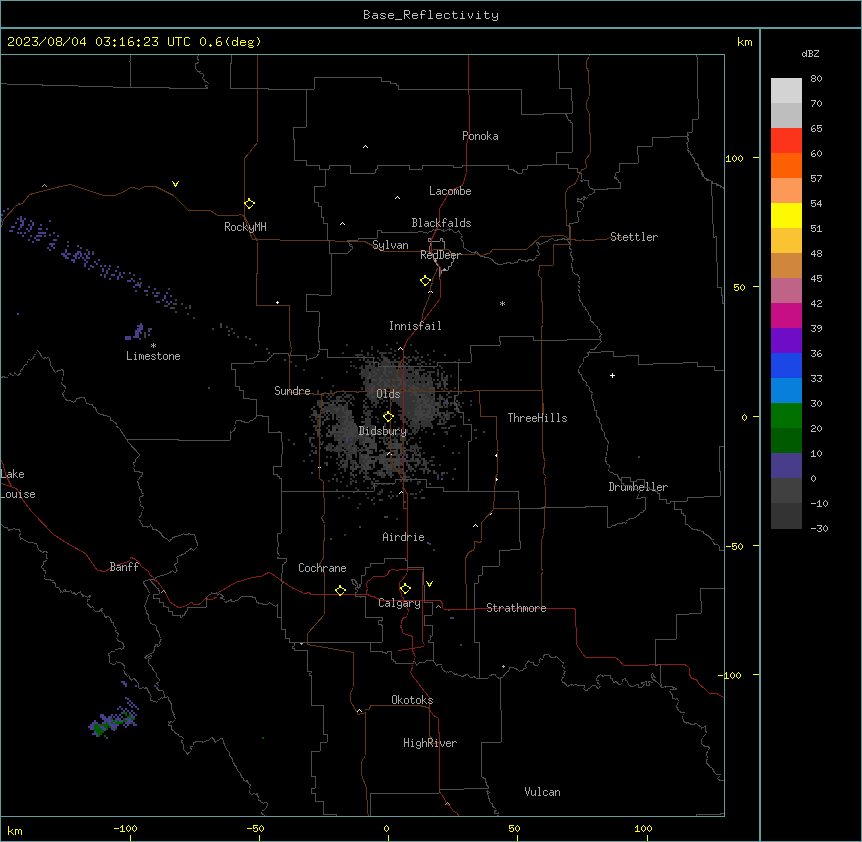Click the yellow diamond marker below Cochrane
This screenshot has height=842, width=862.
click(x=340, y=590)
